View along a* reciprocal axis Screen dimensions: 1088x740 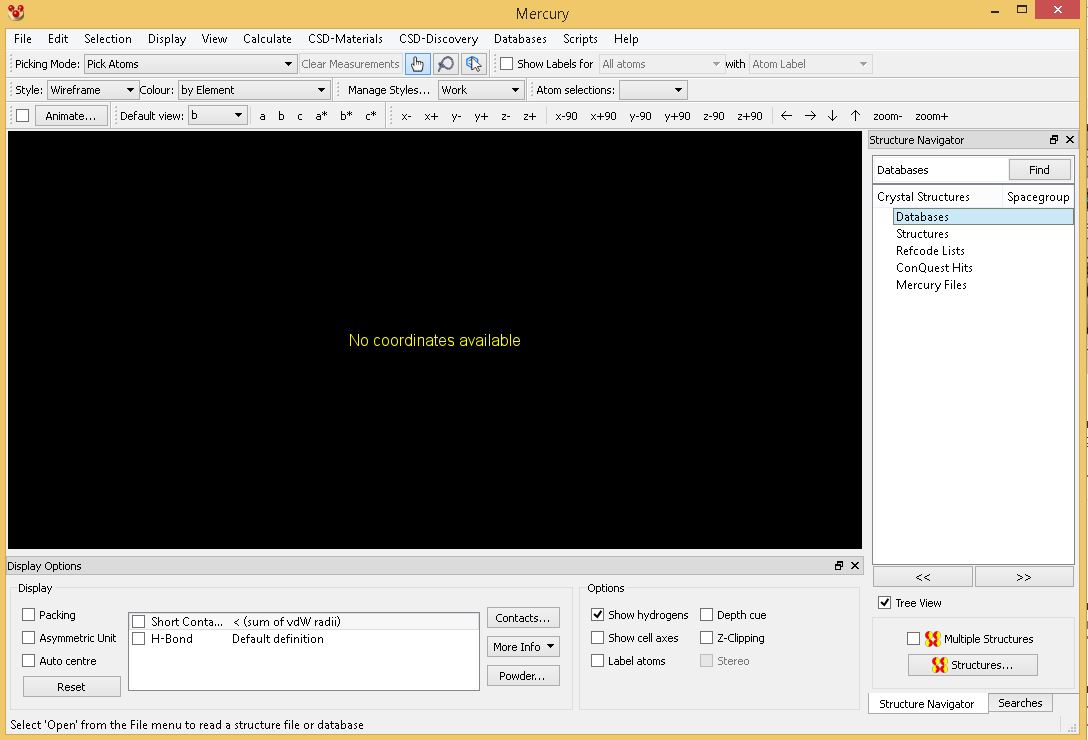coord(321,116)
